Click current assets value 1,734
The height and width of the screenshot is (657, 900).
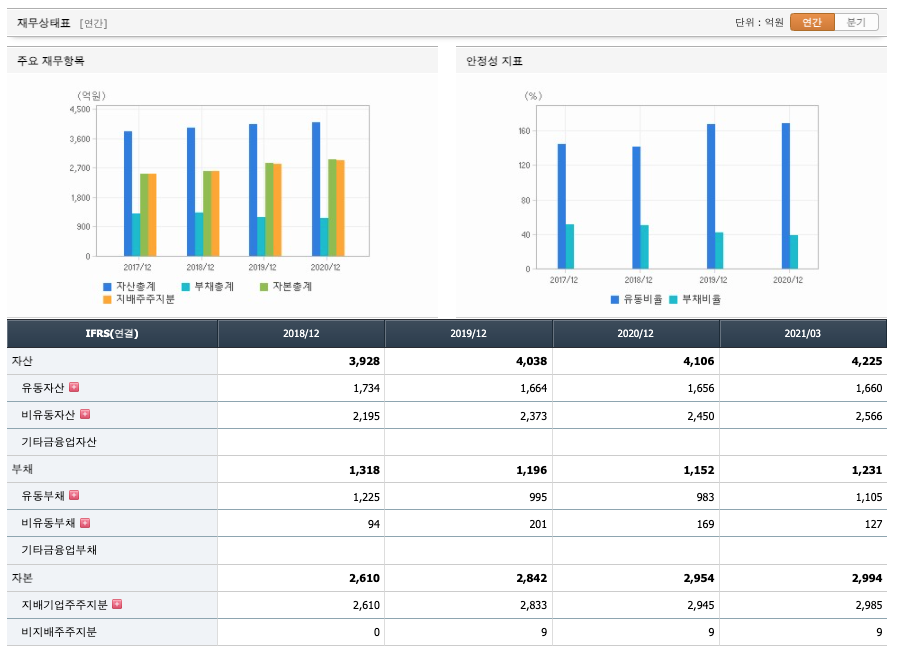tap(366, 388)
